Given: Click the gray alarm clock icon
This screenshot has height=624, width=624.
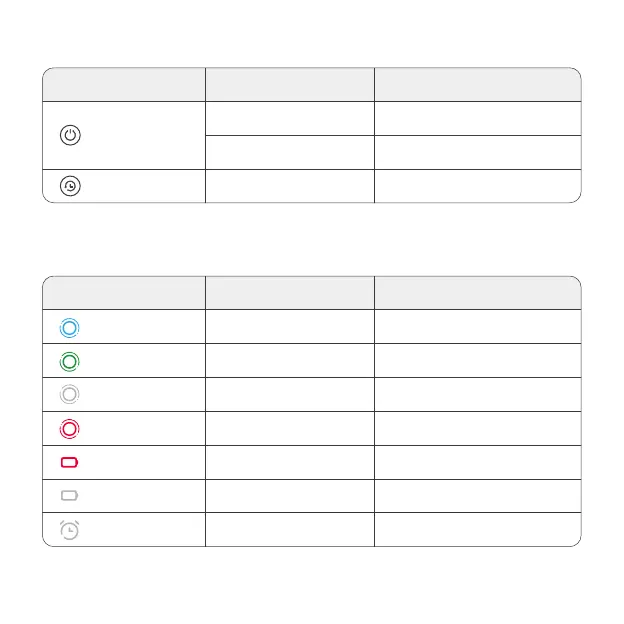Looking at the screenshot, I should (70, 530).
